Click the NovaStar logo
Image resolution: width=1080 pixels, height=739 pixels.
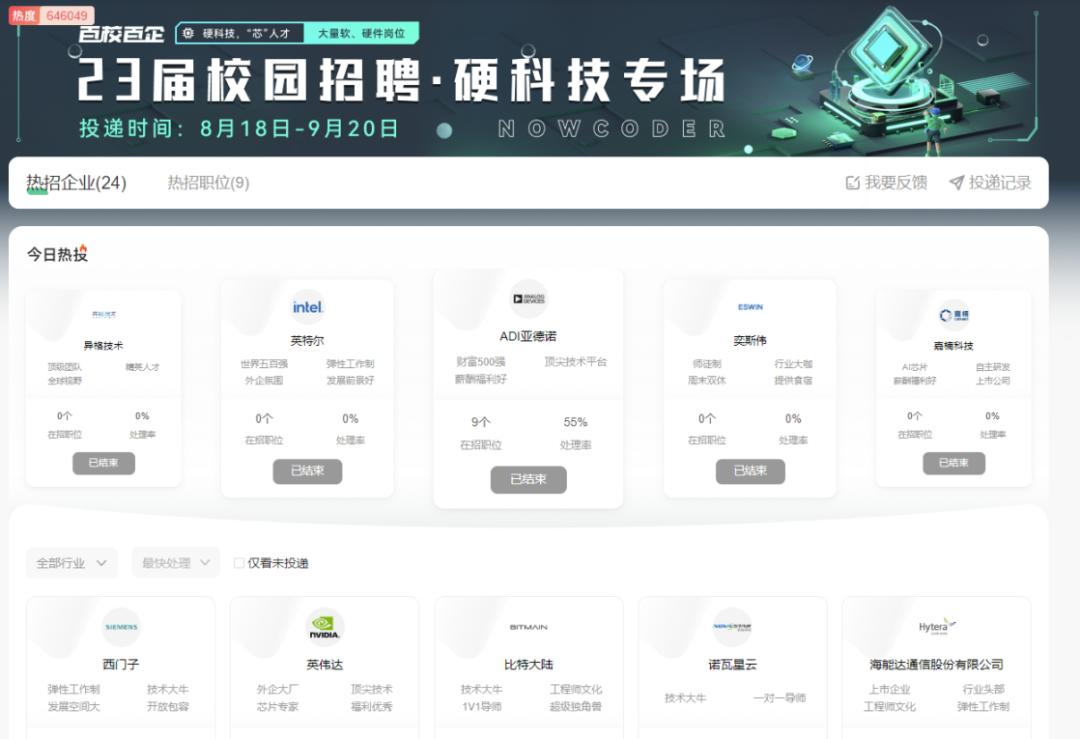click(732, 627)
